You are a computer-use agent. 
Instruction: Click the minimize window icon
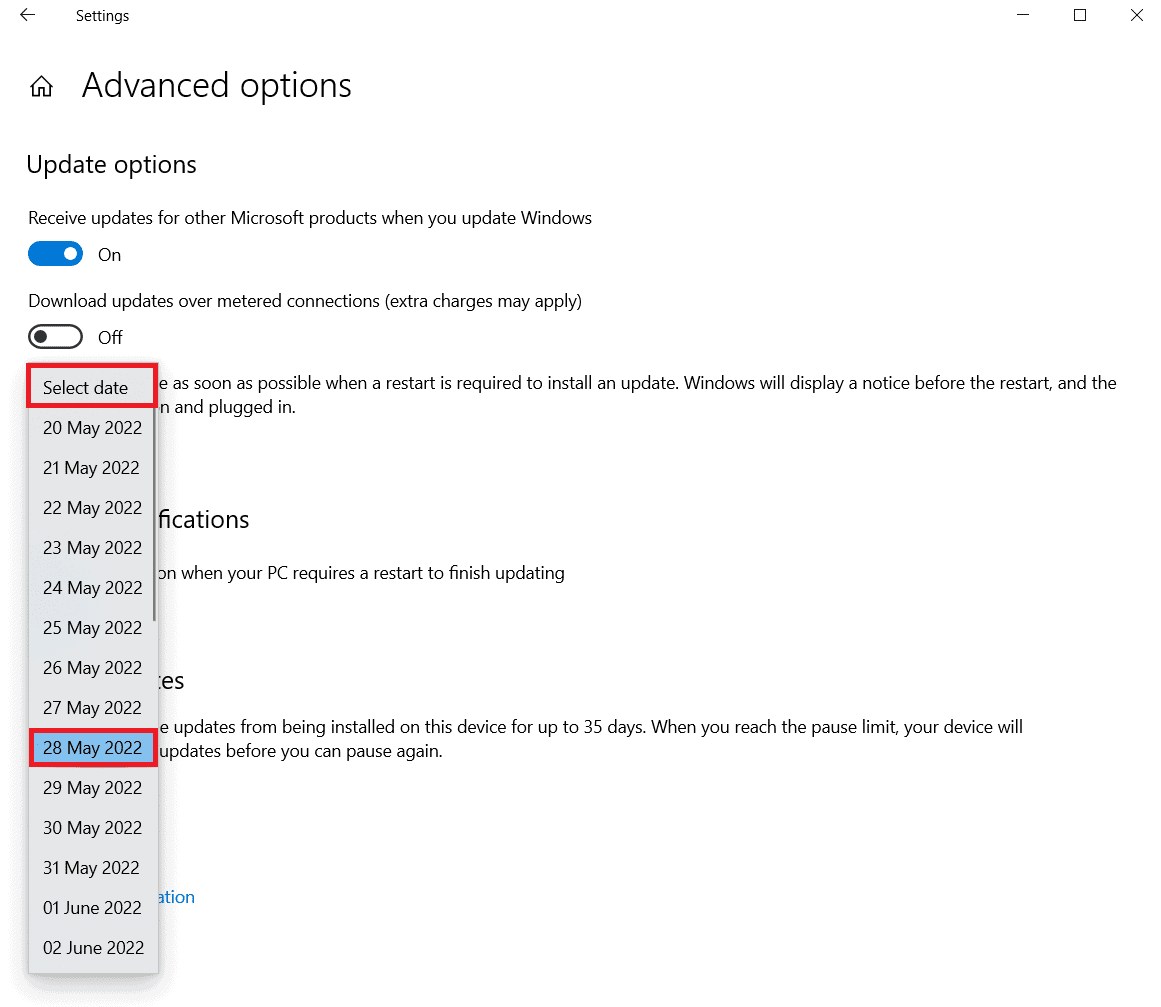tap(1022, 15)
